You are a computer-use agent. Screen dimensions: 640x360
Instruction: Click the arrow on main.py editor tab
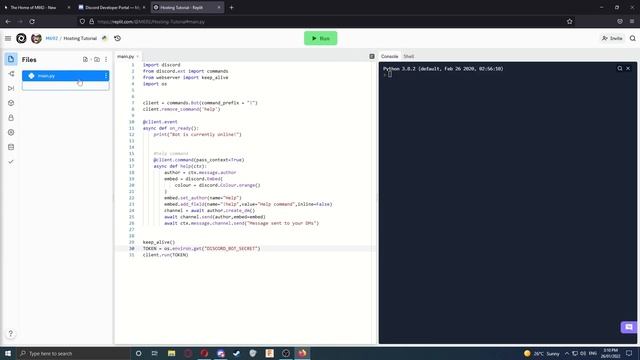point(138,56)
